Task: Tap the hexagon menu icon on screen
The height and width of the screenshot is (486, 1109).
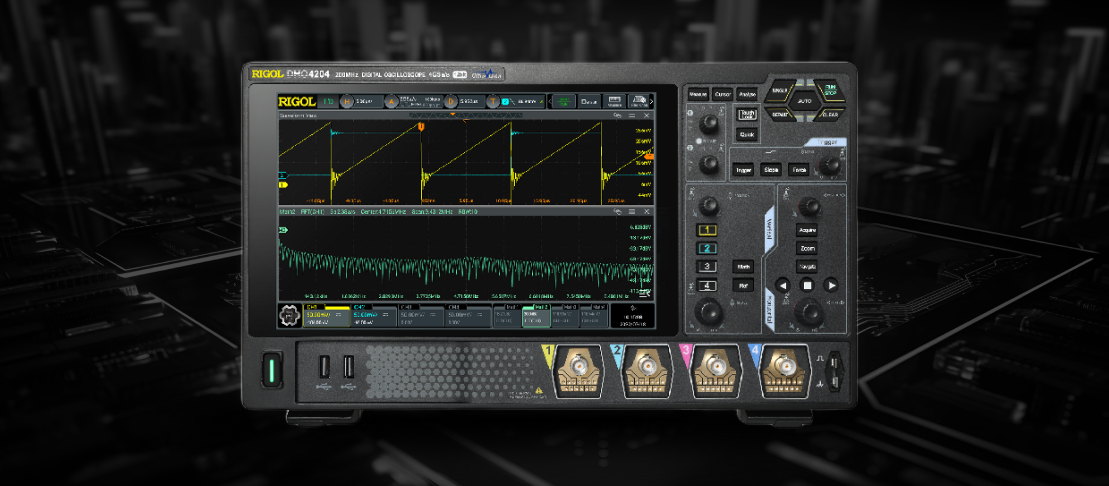Action: [288, 317]
